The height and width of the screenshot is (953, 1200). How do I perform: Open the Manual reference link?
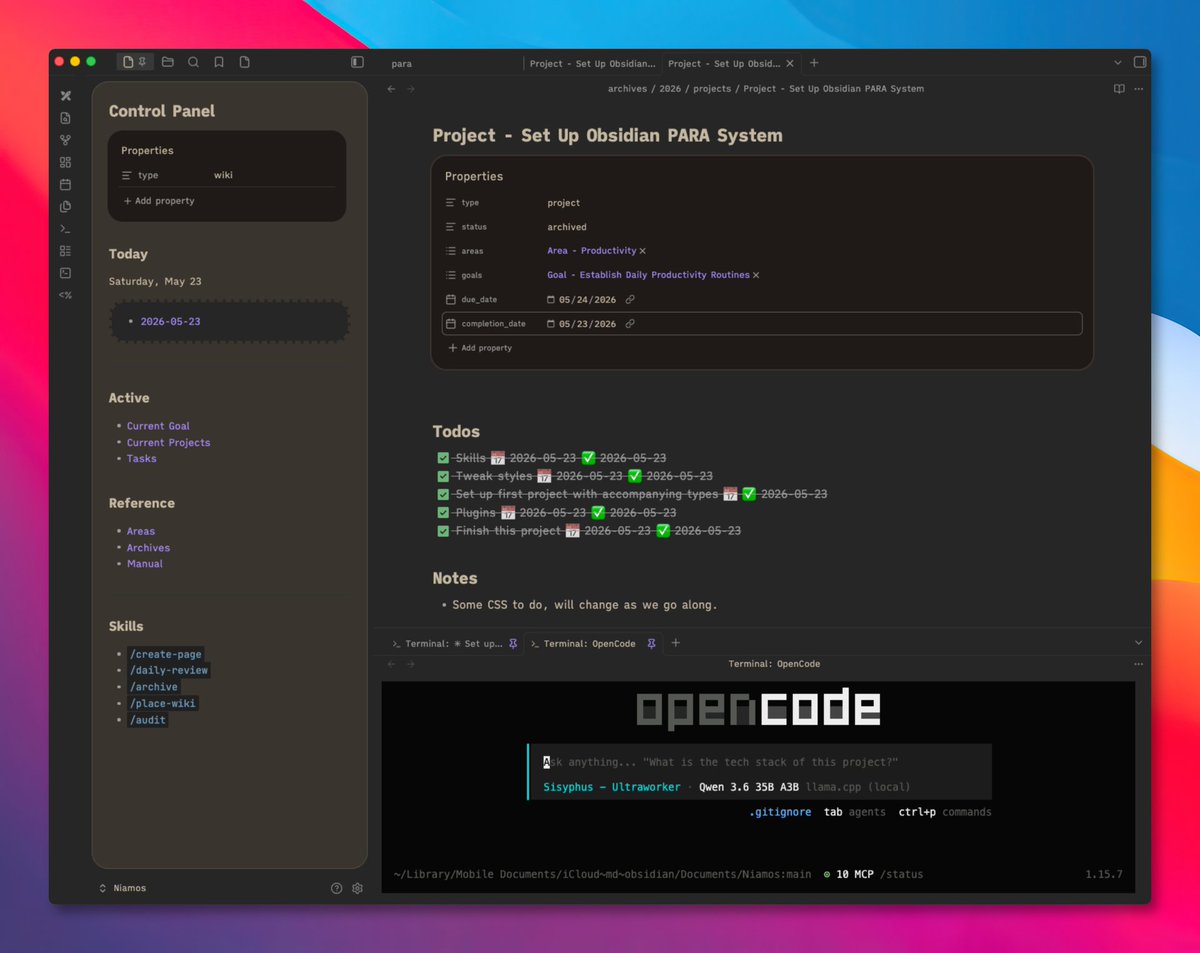pyautogui.click(x=145, y=564)
